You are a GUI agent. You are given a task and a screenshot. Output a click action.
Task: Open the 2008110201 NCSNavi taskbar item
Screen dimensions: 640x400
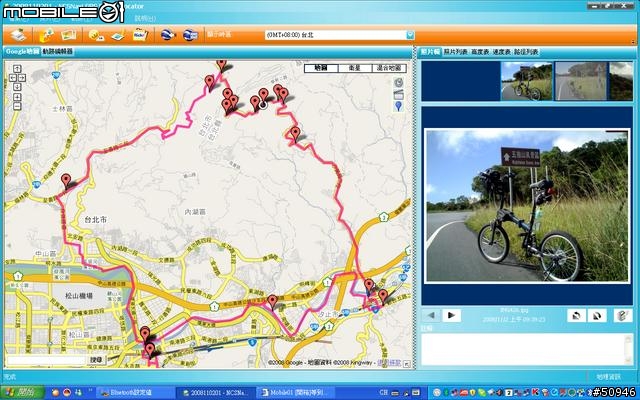tap(217, 393)
